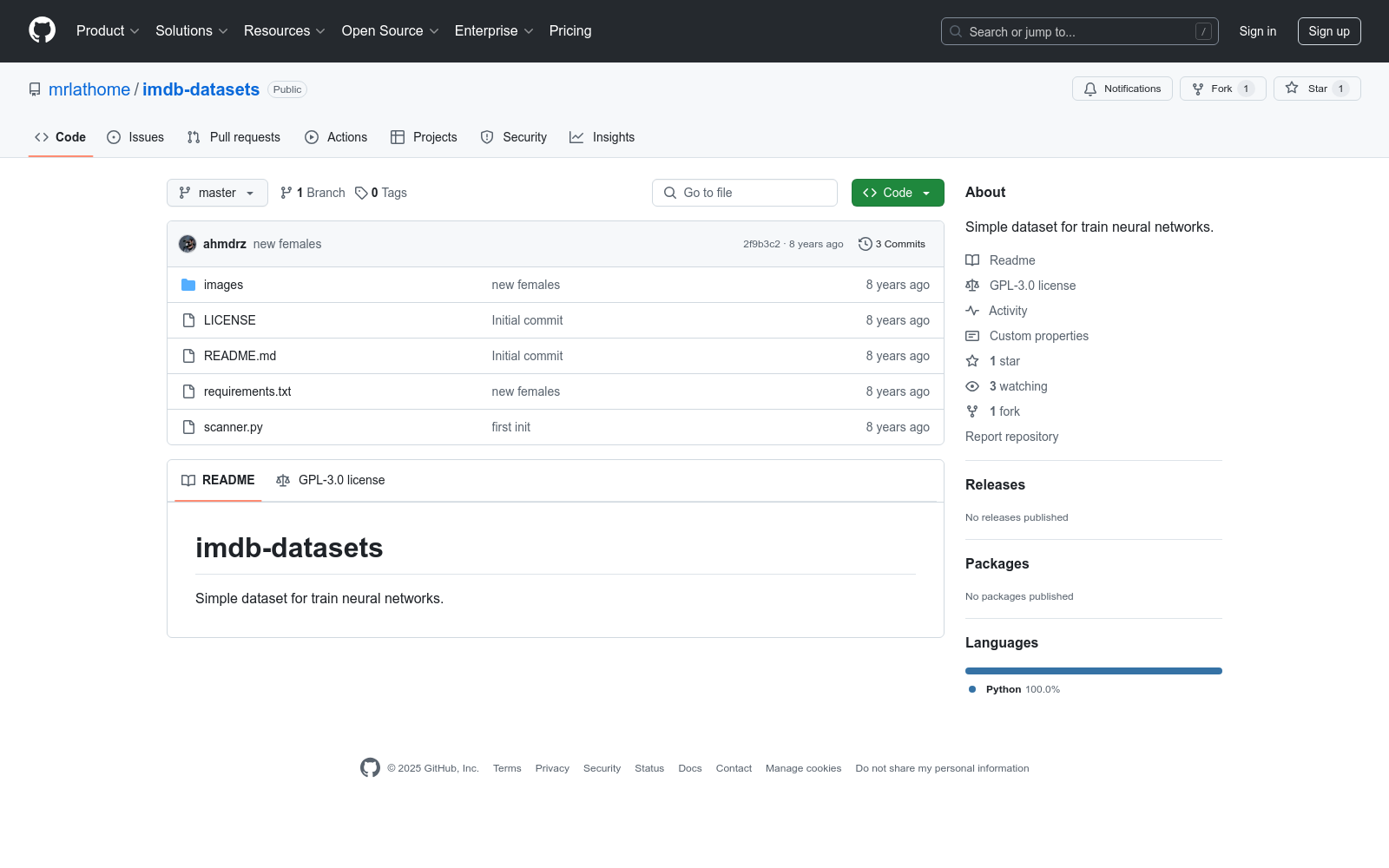Click the Sign in link

(1258, 31)
